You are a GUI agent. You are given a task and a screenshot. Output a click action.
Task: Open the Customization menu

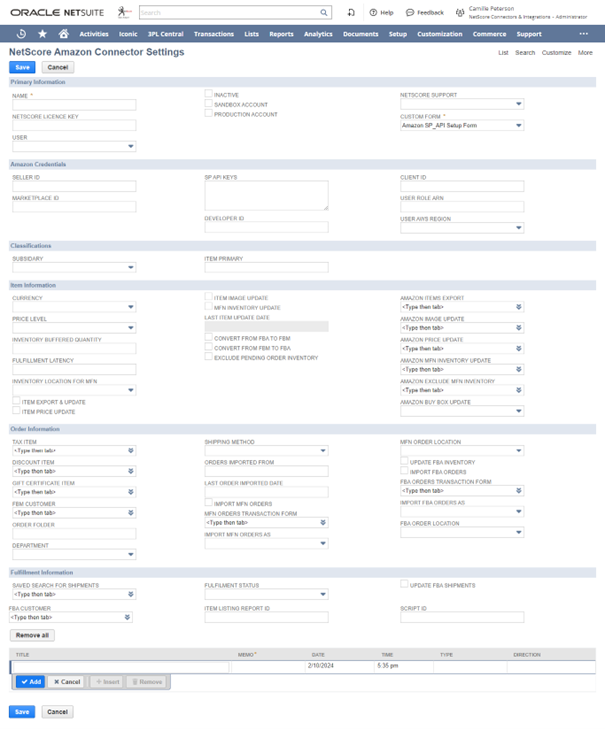pos(440,34)
